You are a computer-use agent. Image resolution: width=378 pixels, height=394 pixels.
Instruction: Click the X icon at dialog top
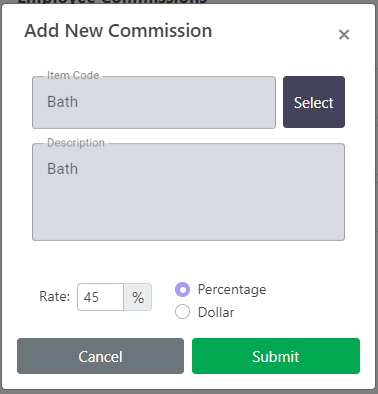(344, 34)
